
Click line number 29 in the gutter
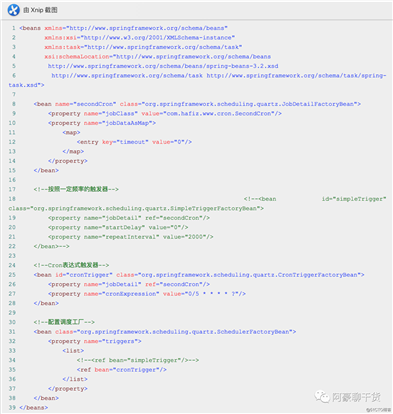(12, 313)
